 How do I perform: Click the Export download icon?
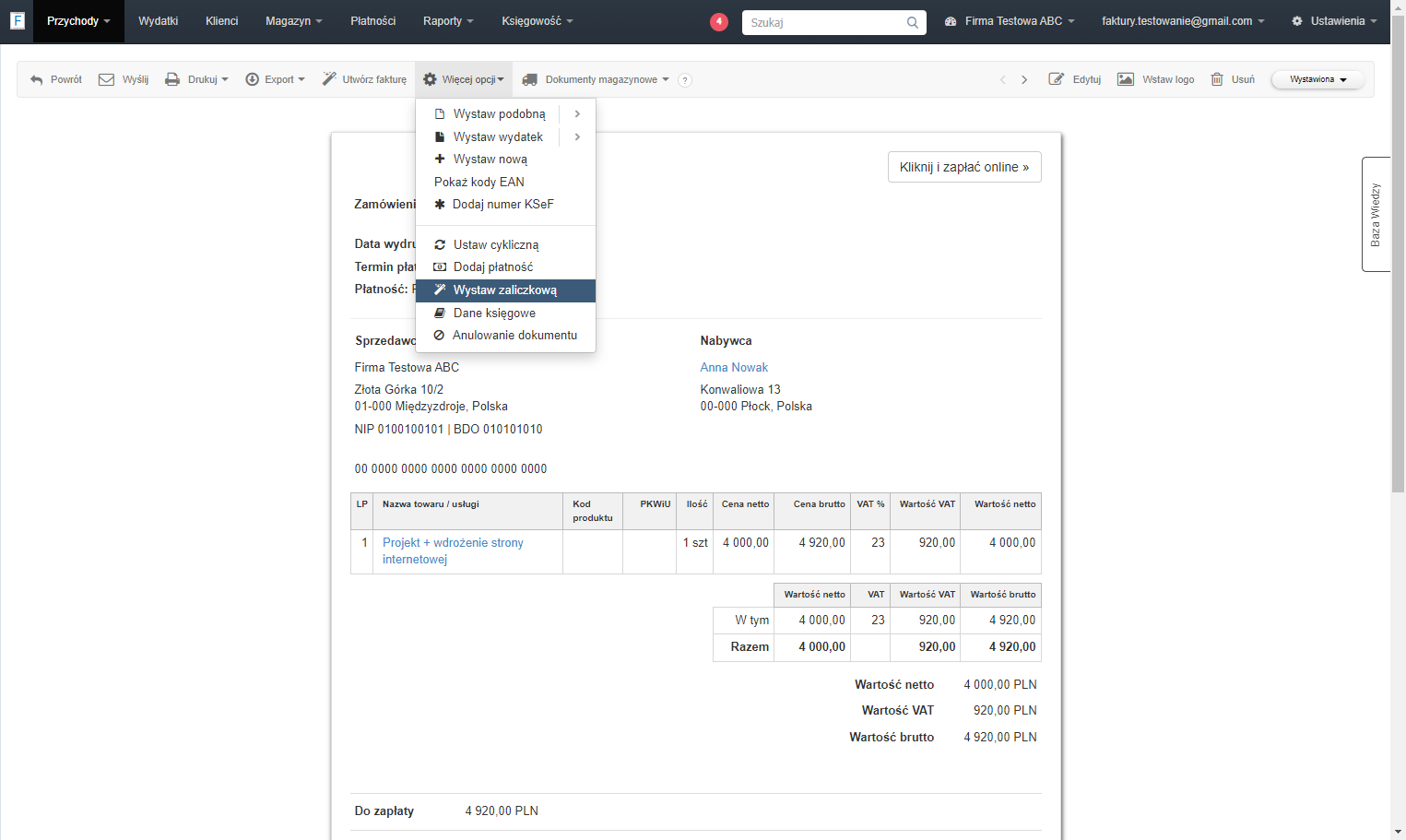[252, 80]
